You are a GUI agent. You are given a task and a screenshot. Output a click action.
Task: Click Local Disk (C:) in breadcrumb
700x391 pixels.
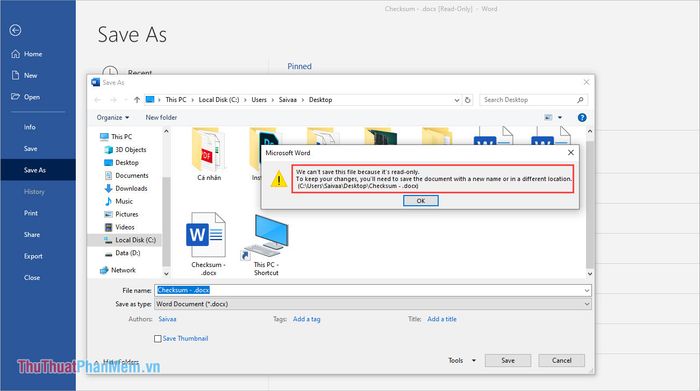point(219,100)
